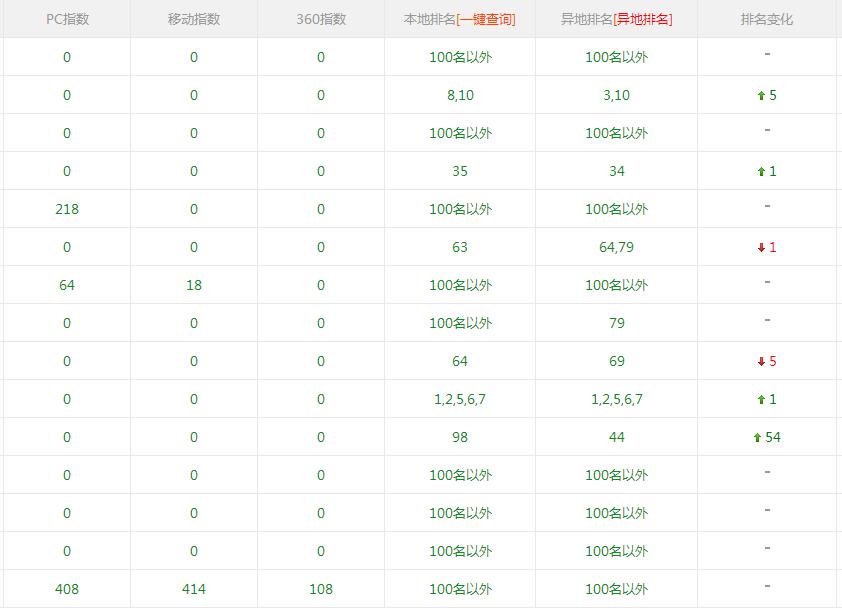Open the red 异地排名 link in header

(x=642, y=19)
